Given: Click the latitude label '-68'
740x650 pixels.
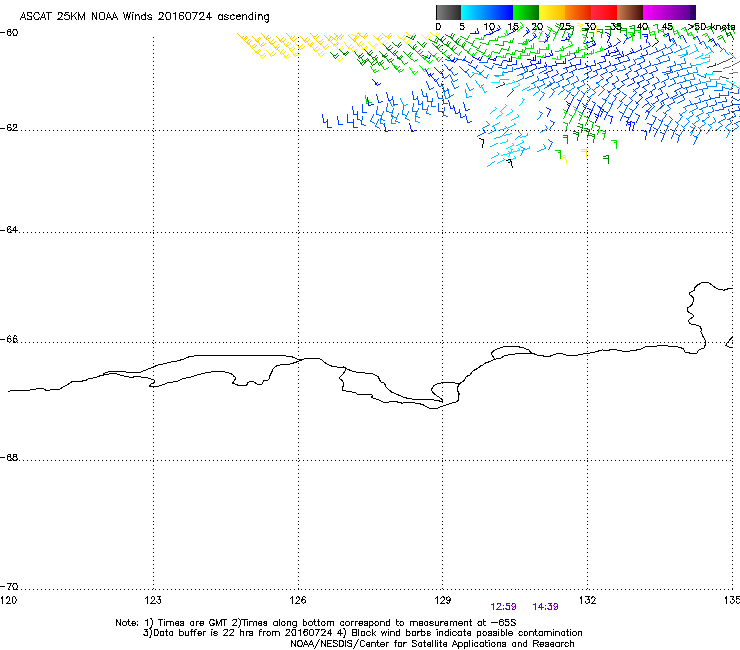Looking at the screenshot, I should coord(9,457).
